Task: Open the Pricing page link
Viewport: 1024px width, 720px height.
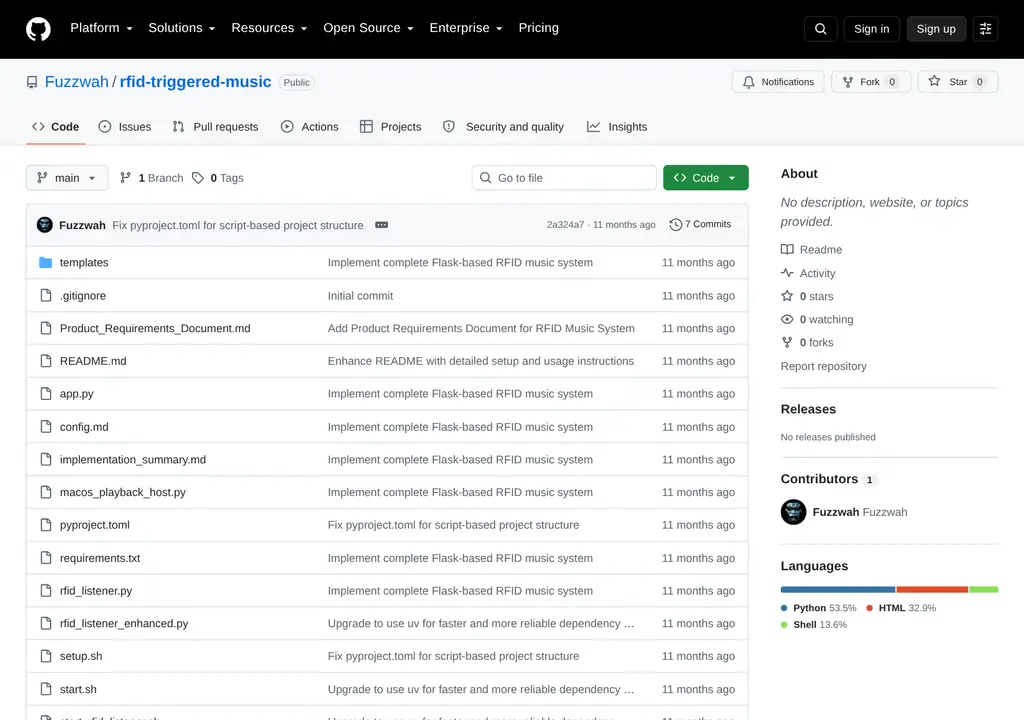Action: (x=539, y=28)
